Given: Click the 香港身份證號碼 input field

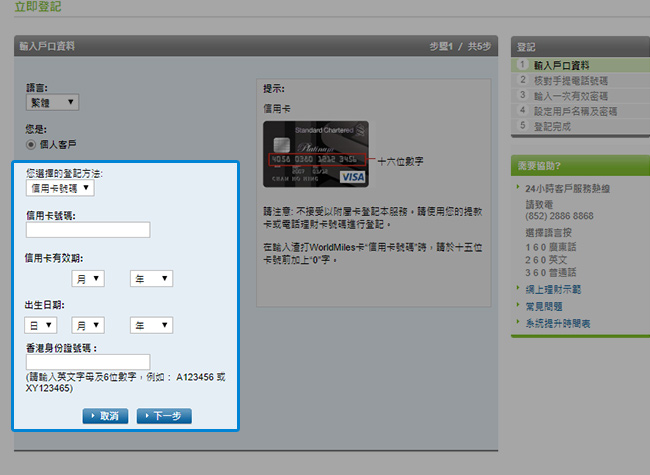Looking at the screenshot, I should [x=88, y=362].
